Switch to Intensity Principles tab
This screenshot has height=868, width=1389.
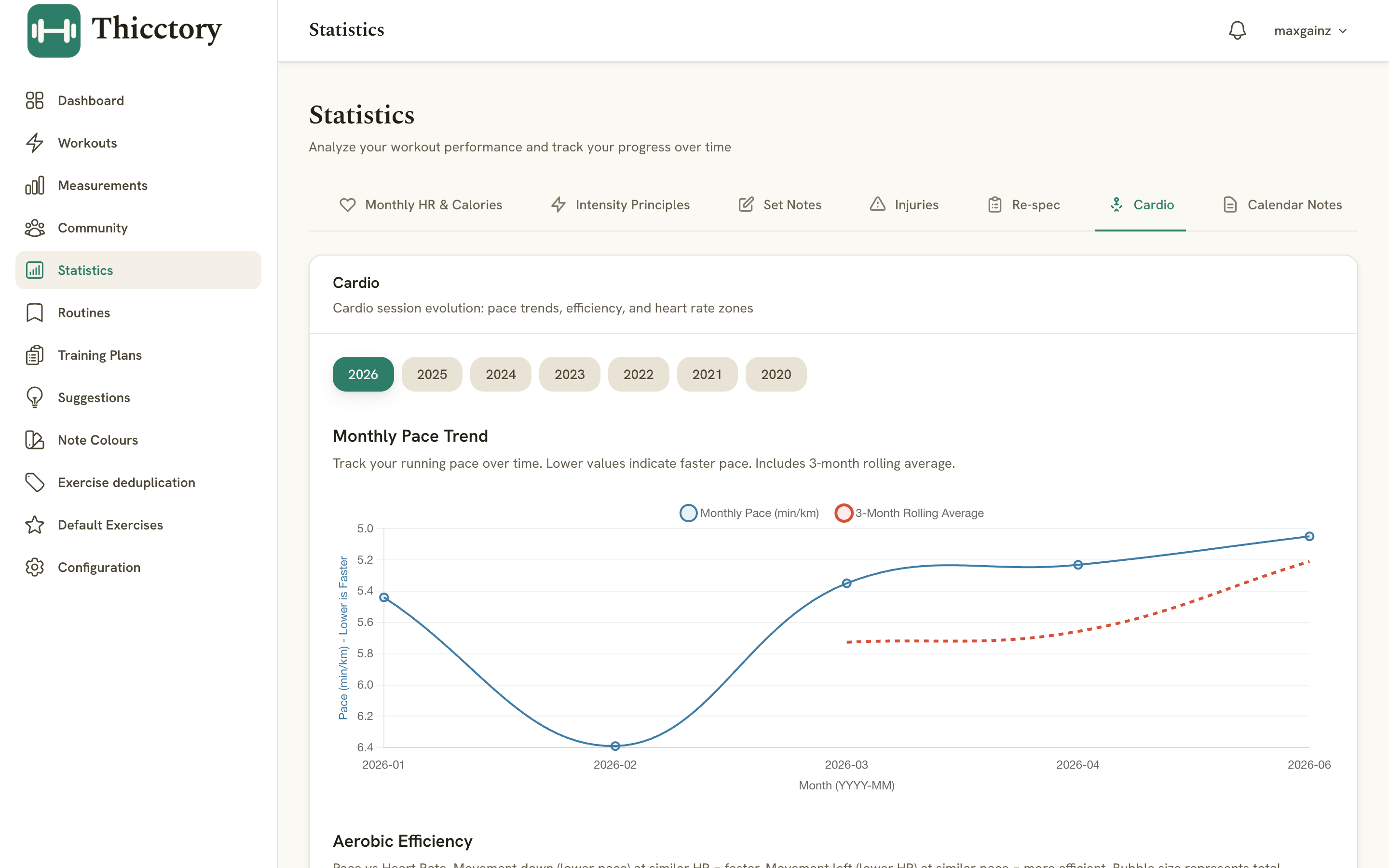(x=620, y=205)
